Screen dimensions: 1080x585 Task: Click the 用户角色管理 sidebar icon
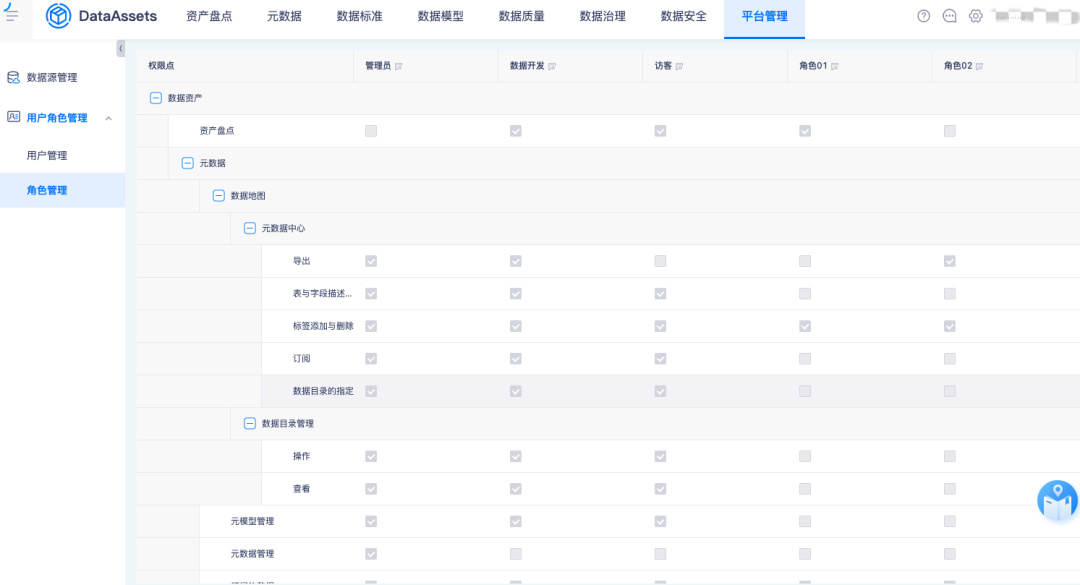click(x=13, y=117)
